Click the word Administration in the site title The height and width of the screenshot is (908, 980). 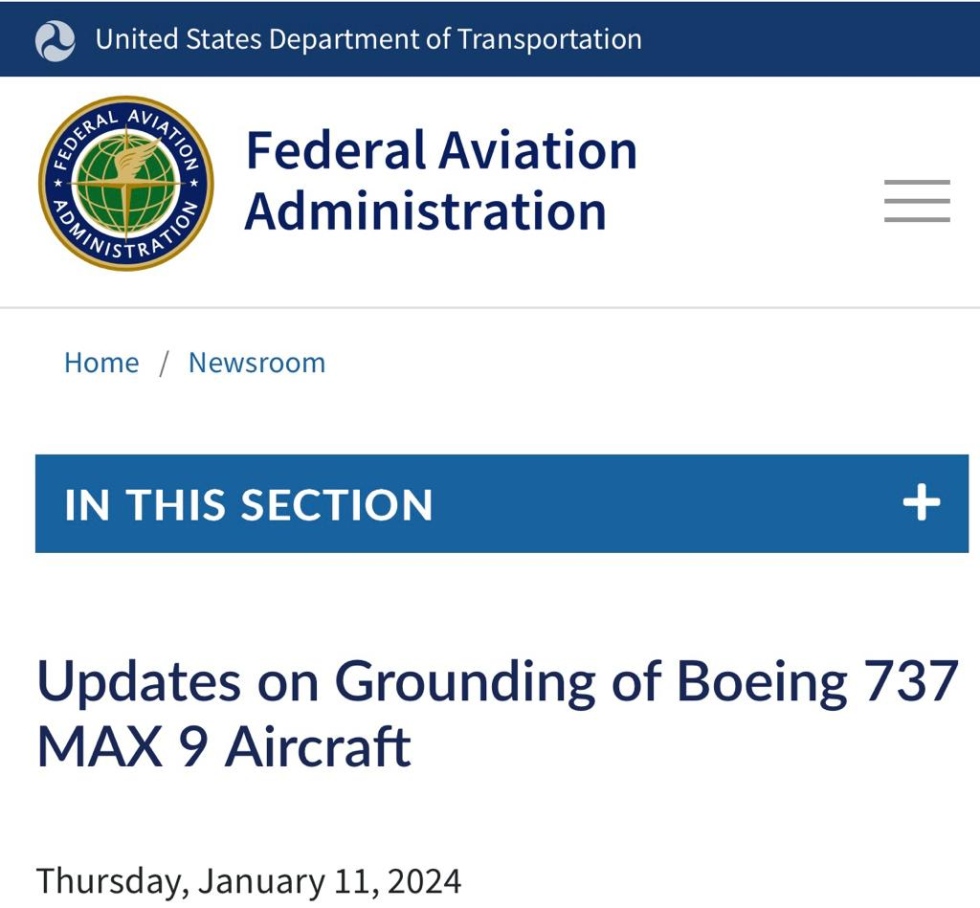426,211
